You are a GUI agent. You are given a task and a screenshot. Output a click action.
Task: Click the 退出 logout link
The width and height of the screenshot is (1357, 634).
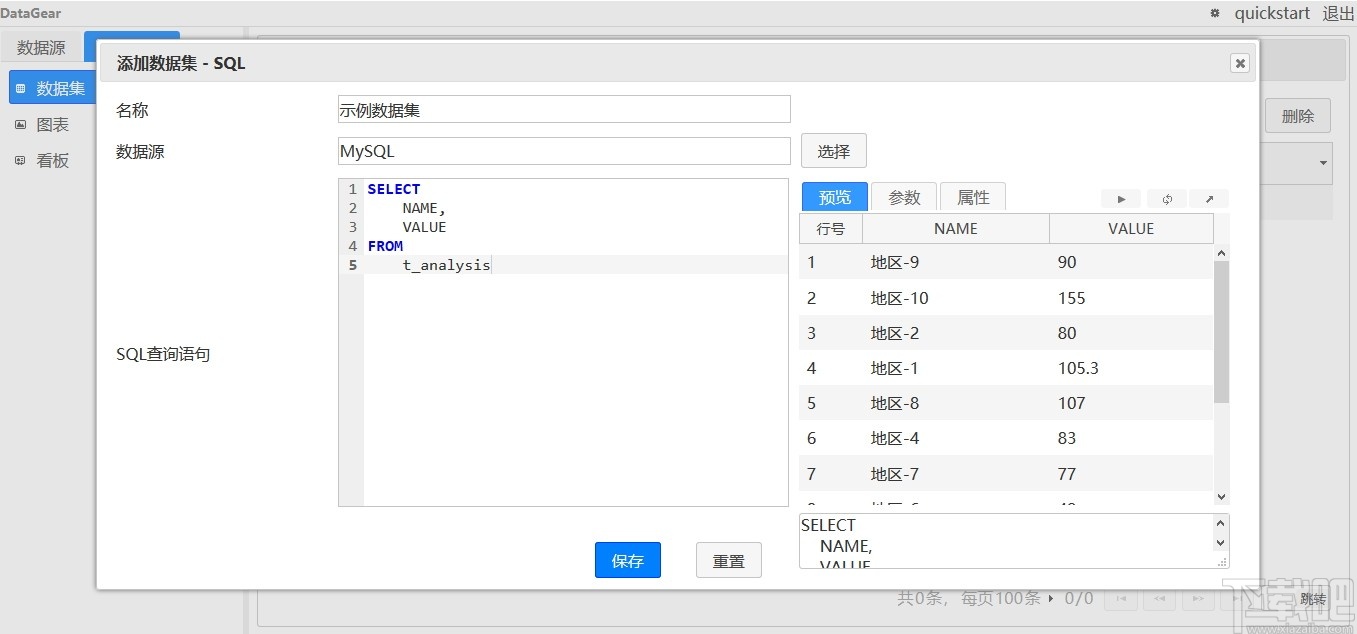(1338, 13)
